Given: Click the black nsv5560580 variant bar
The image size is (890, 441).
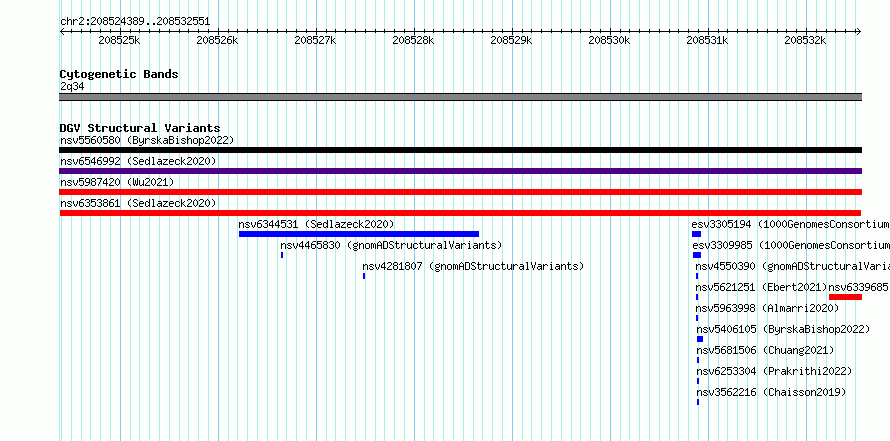Looking at the screenshot, I should tap(460, 150).
